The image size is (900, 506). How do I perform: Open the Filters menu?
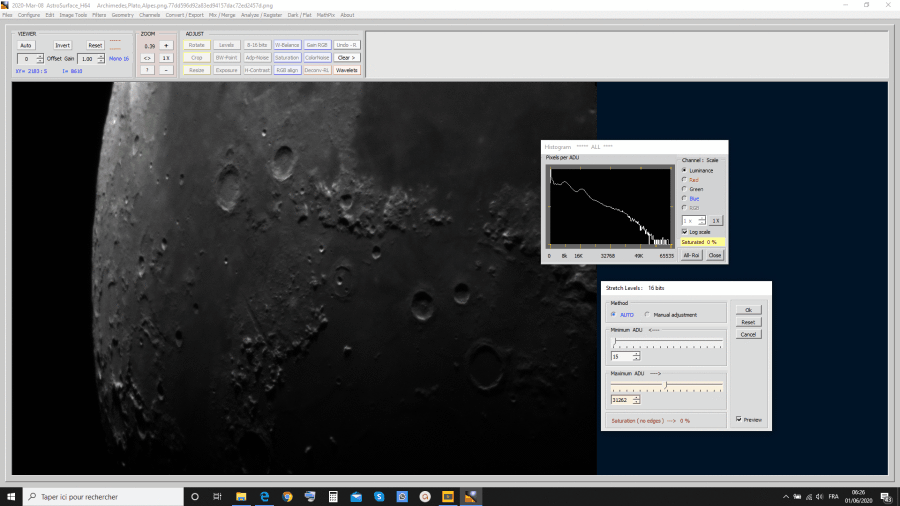[99, 15]
